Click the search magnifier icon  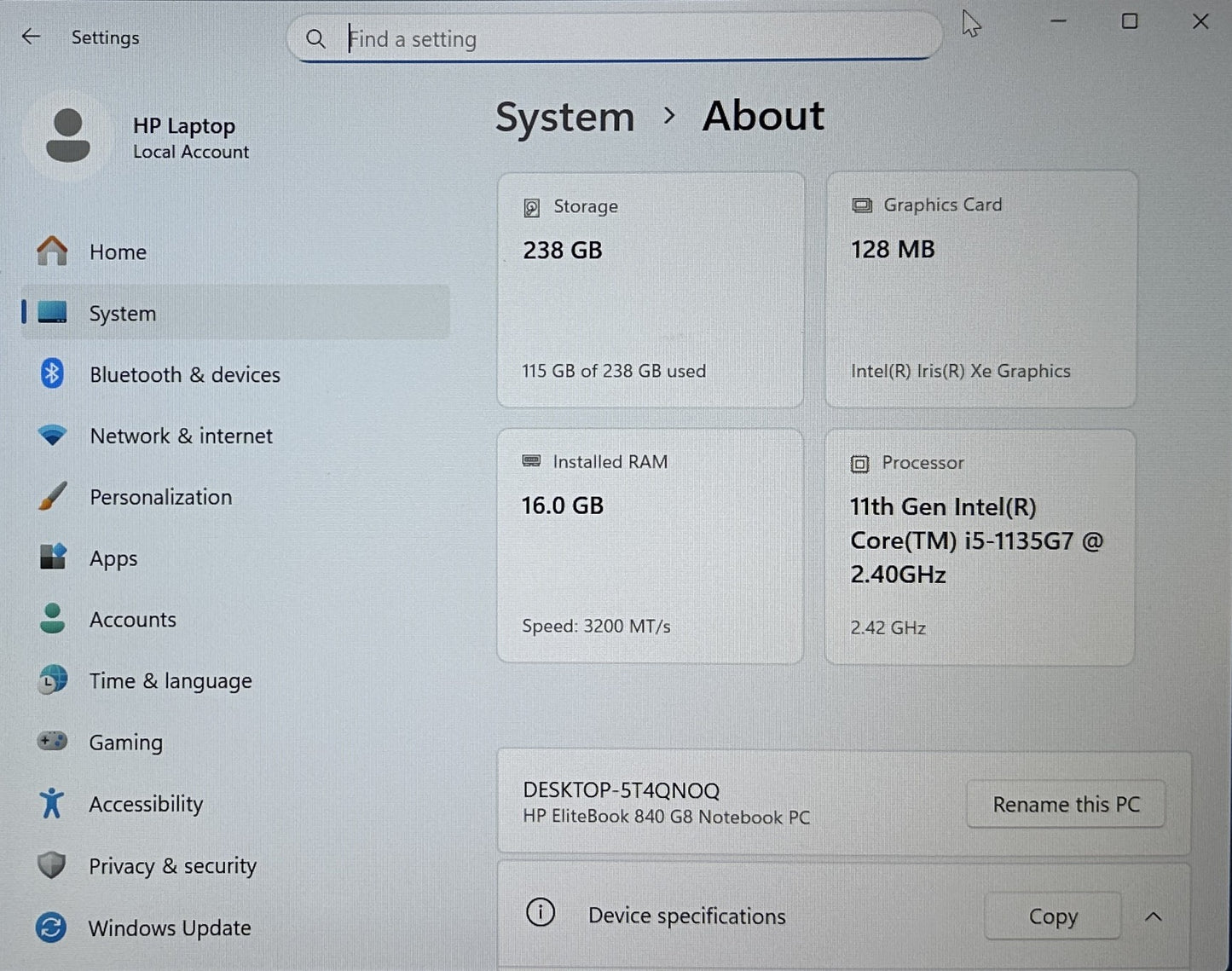pos(315,39)
